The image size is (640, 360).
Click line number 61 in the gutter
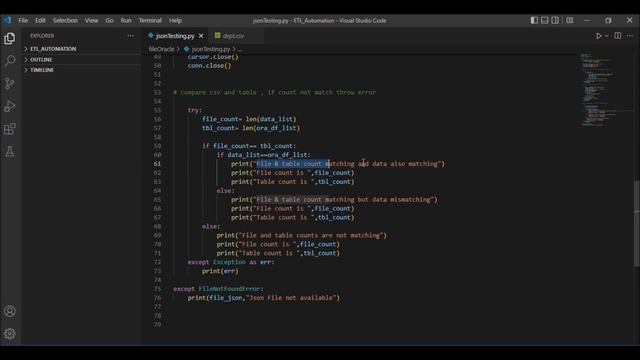pyautogui.click(x=158, y=164)
